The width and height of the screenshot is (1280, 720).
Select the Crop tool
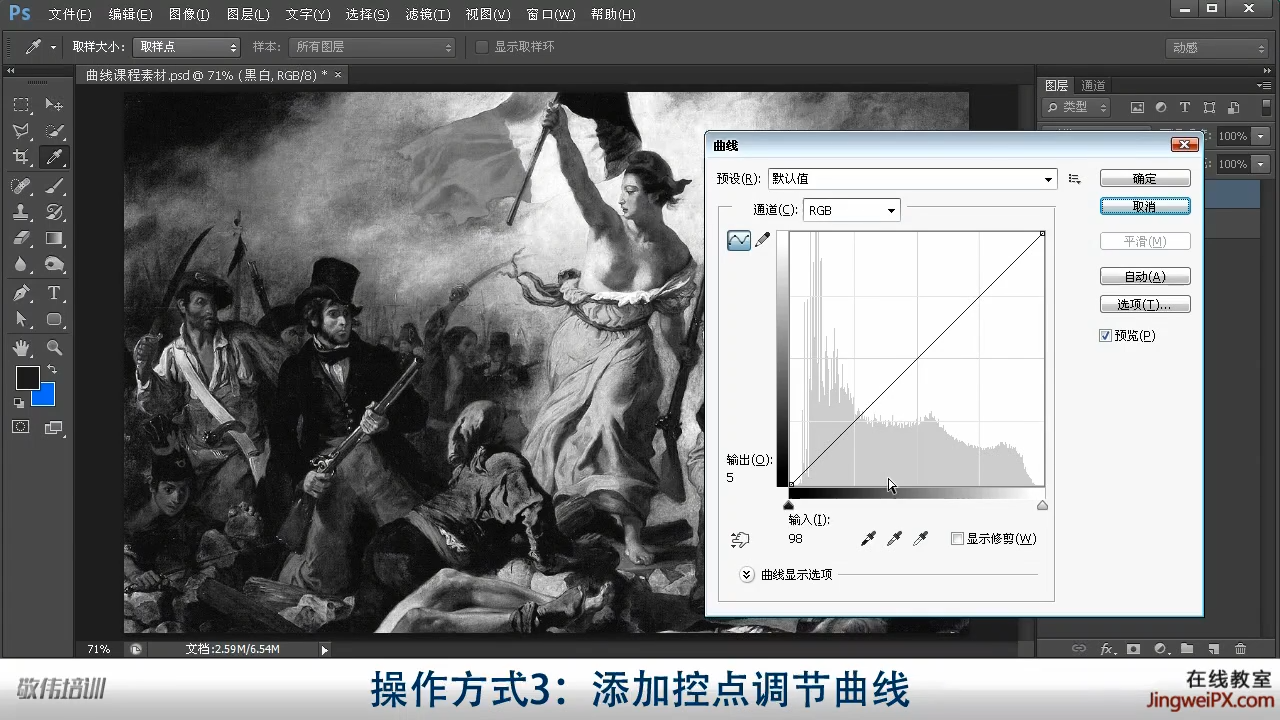21,157
